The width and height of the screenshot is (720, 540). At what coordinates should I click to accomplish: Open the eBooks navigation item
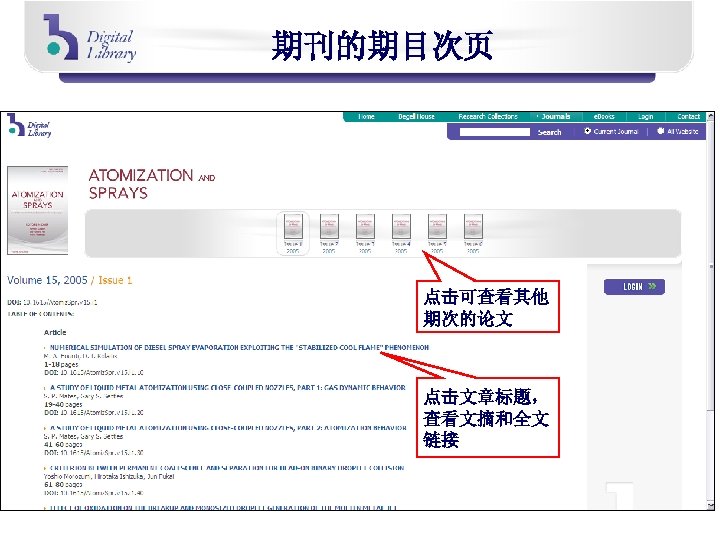603,117
